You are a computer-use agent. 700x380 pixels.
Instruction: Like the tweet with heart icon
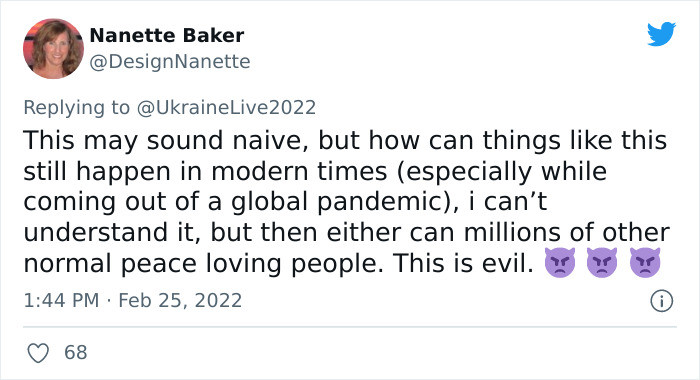click(38, 353)
